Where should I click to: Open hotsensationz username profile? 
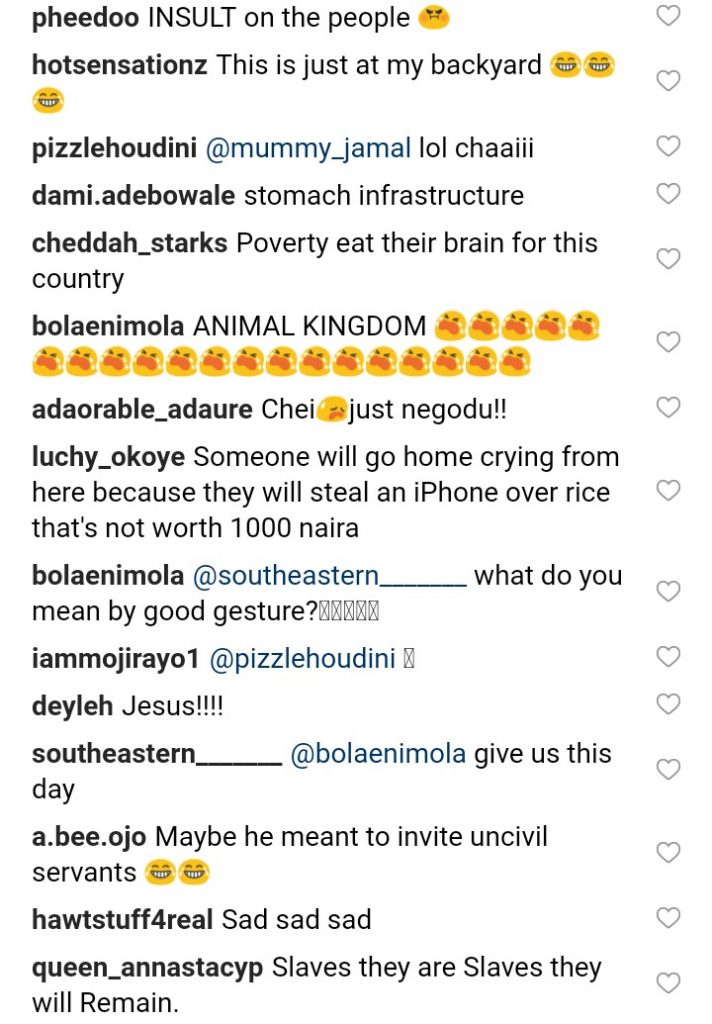[120, 65]
